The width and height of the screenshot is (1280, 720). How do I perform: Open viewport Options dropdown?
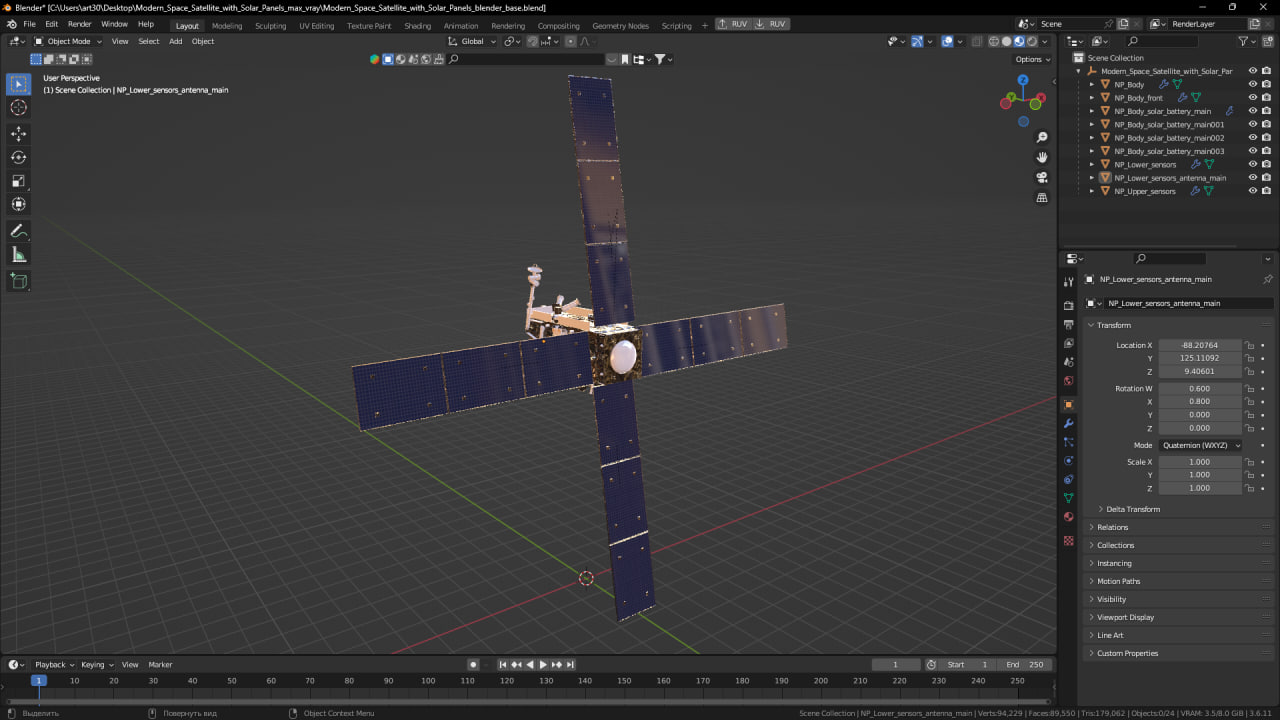(x=1033, y=59)
